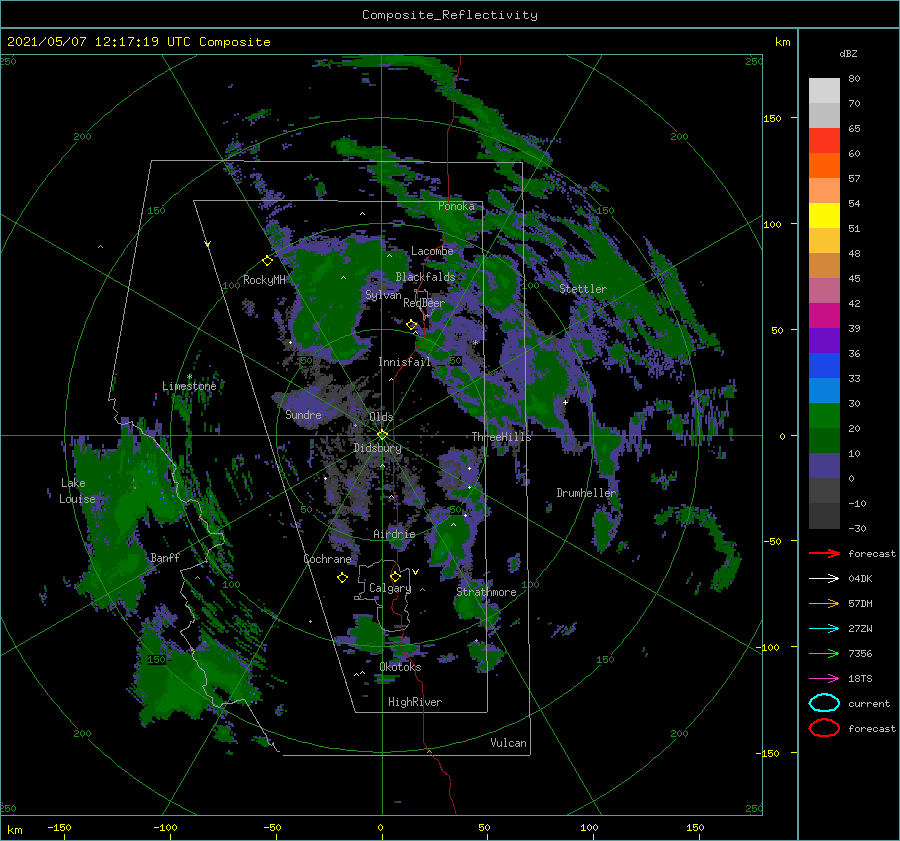Click the -30 value on the dBZ scale

click(857, 528)
